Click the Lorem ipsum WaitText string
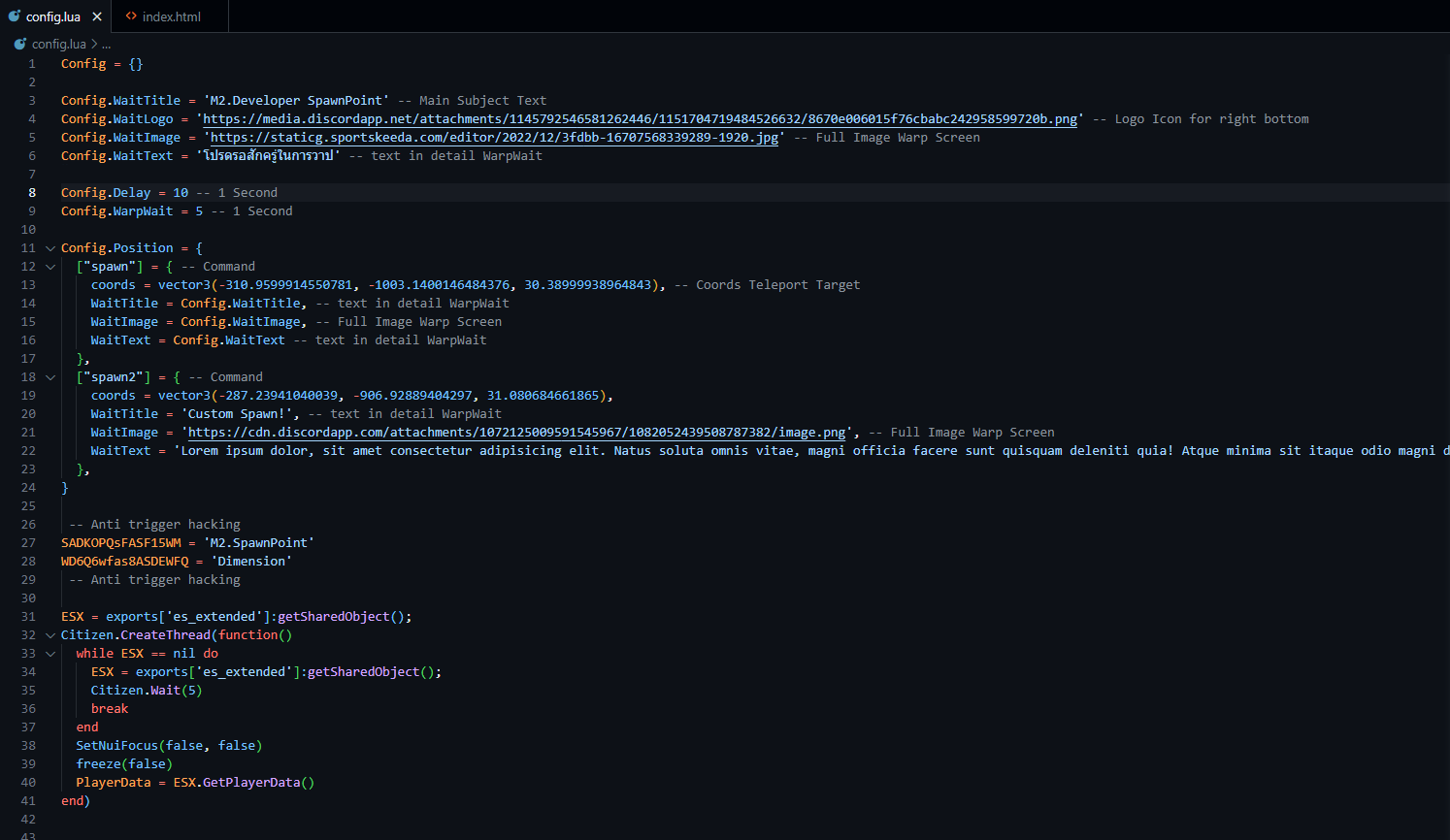The height and width of the screenshot is (840, 1450). pyautogui.click(x=811, y=451)
